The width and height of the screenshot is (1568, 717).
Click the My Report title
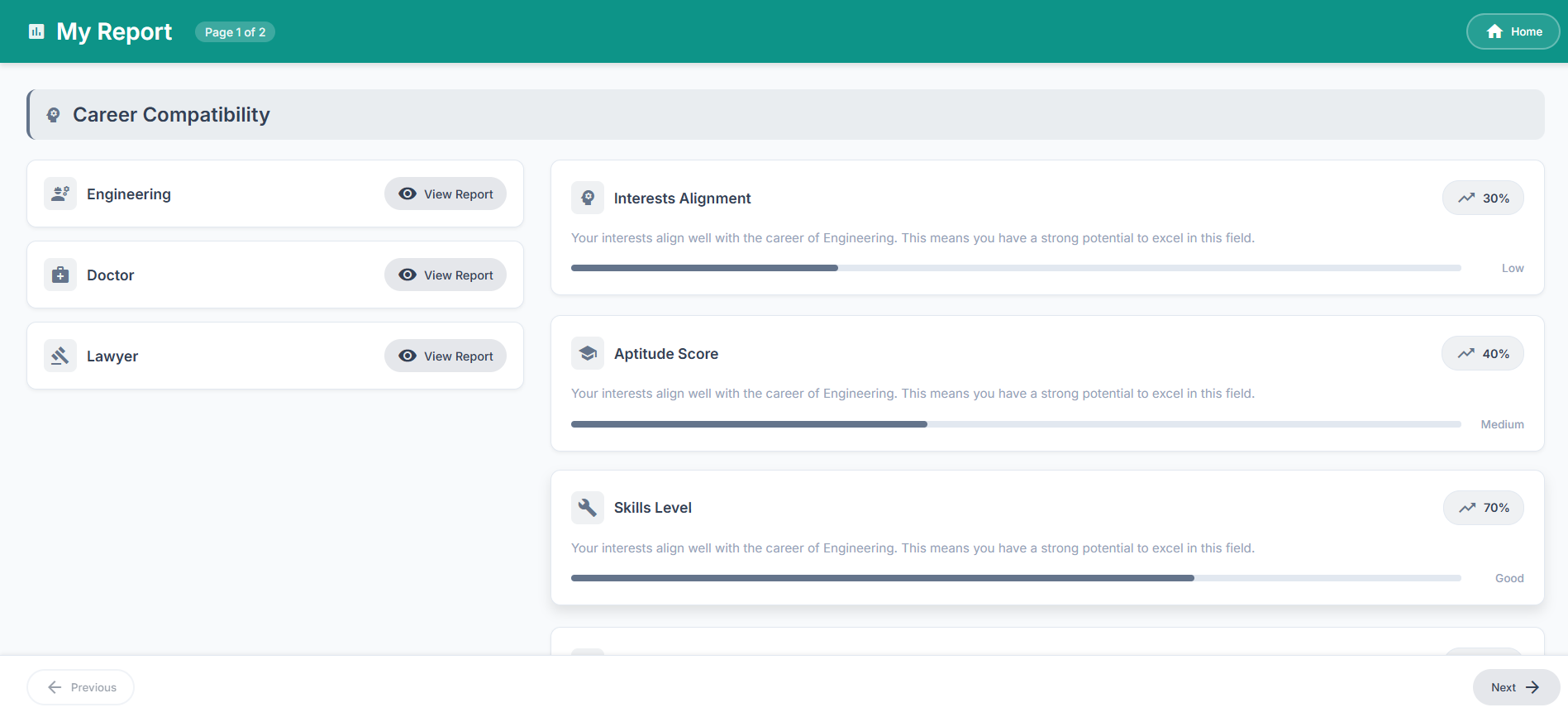(114, 31)
